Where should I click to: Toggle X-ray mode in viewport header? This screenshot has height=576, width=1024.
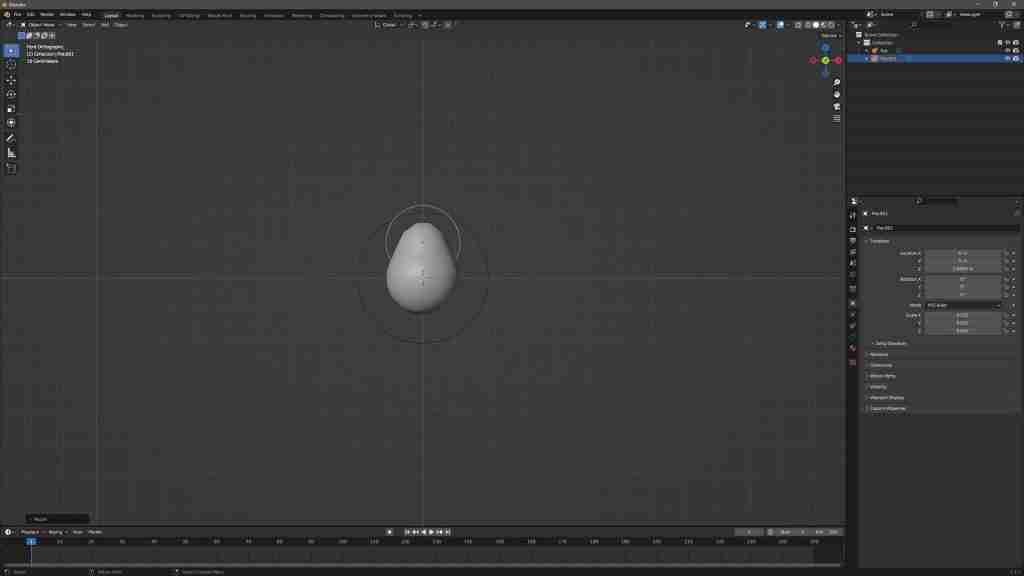click(x=798, y=25)
